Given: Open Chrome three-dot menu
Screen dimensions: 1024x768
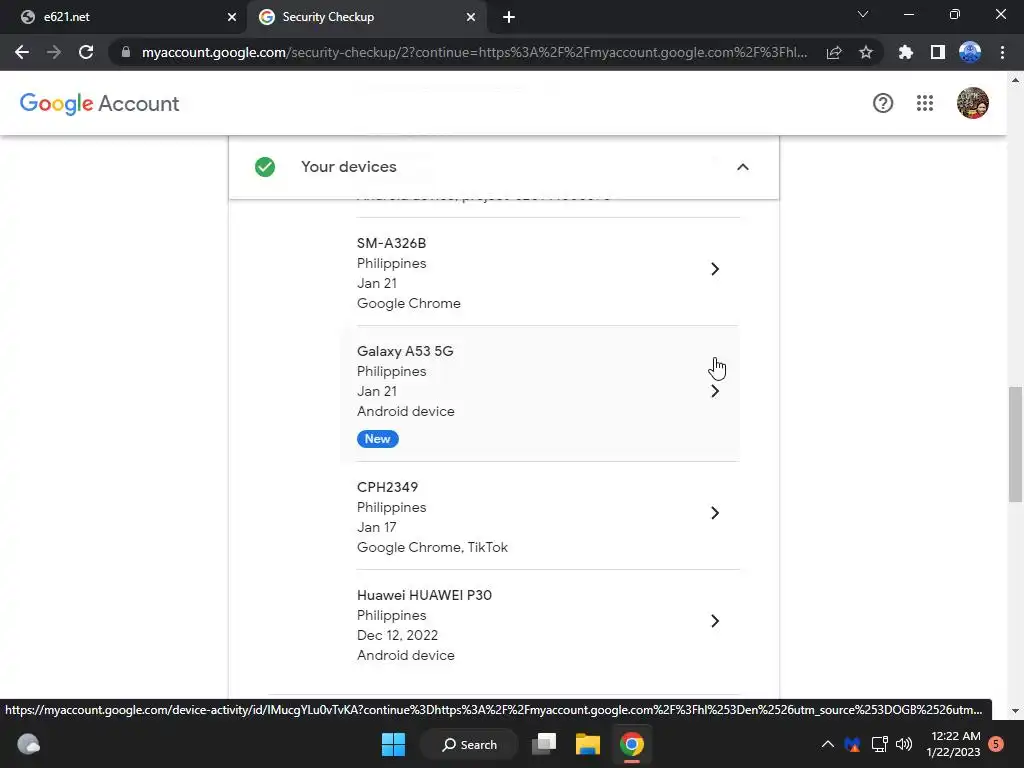Looking at the screenshot, I should 1002,52.
